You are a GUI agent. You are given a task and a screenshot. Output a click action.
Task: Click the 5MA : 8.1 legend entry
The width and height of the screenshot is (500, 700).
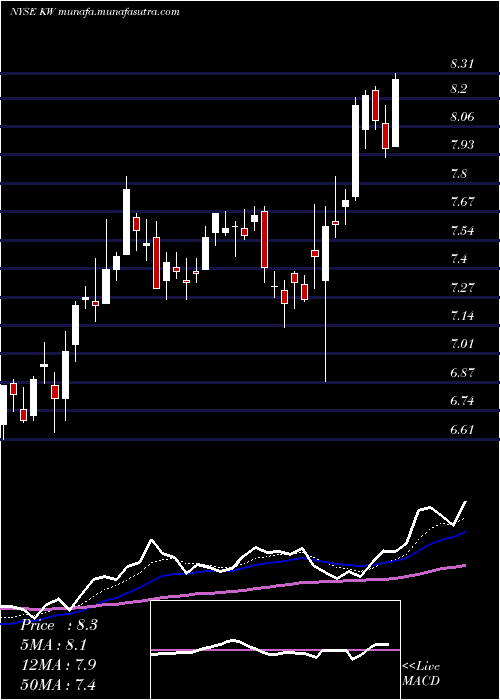coord(54,645)
